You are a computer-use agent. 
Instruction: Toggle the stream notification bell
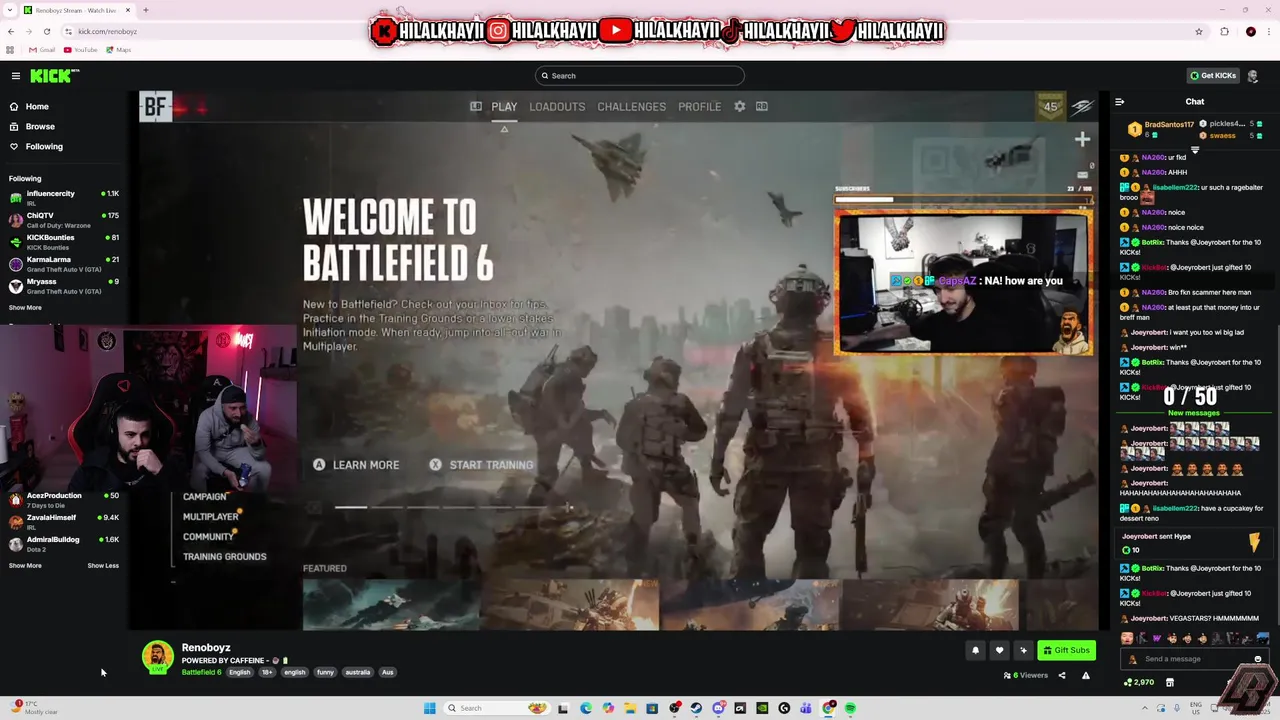975,650
